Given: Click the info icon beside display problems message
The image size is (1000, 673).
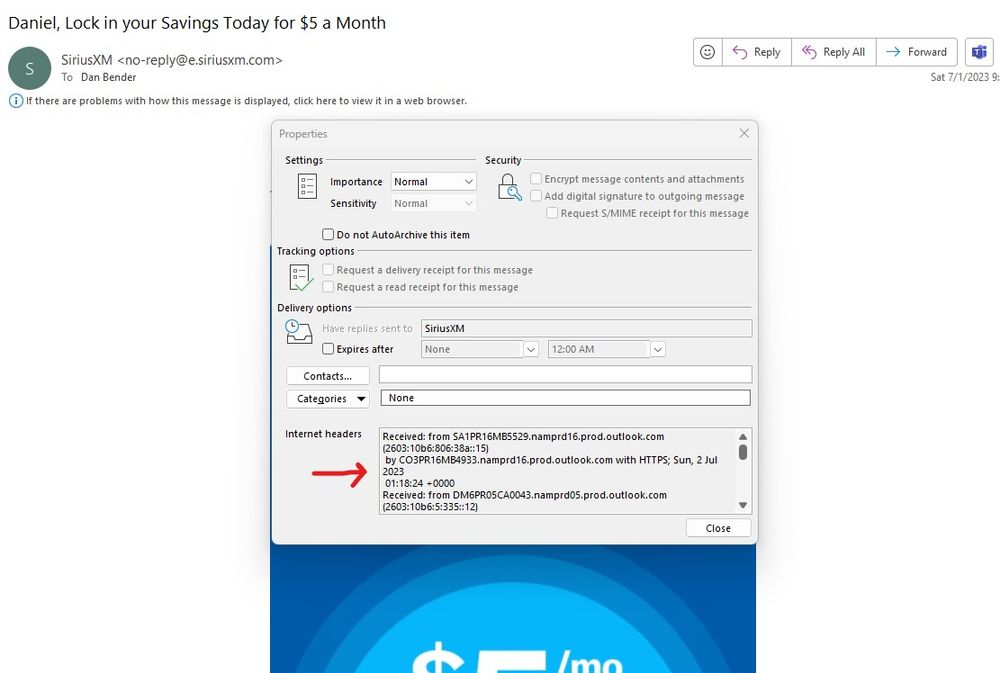Looking at the screenshot, I should 16,101.
